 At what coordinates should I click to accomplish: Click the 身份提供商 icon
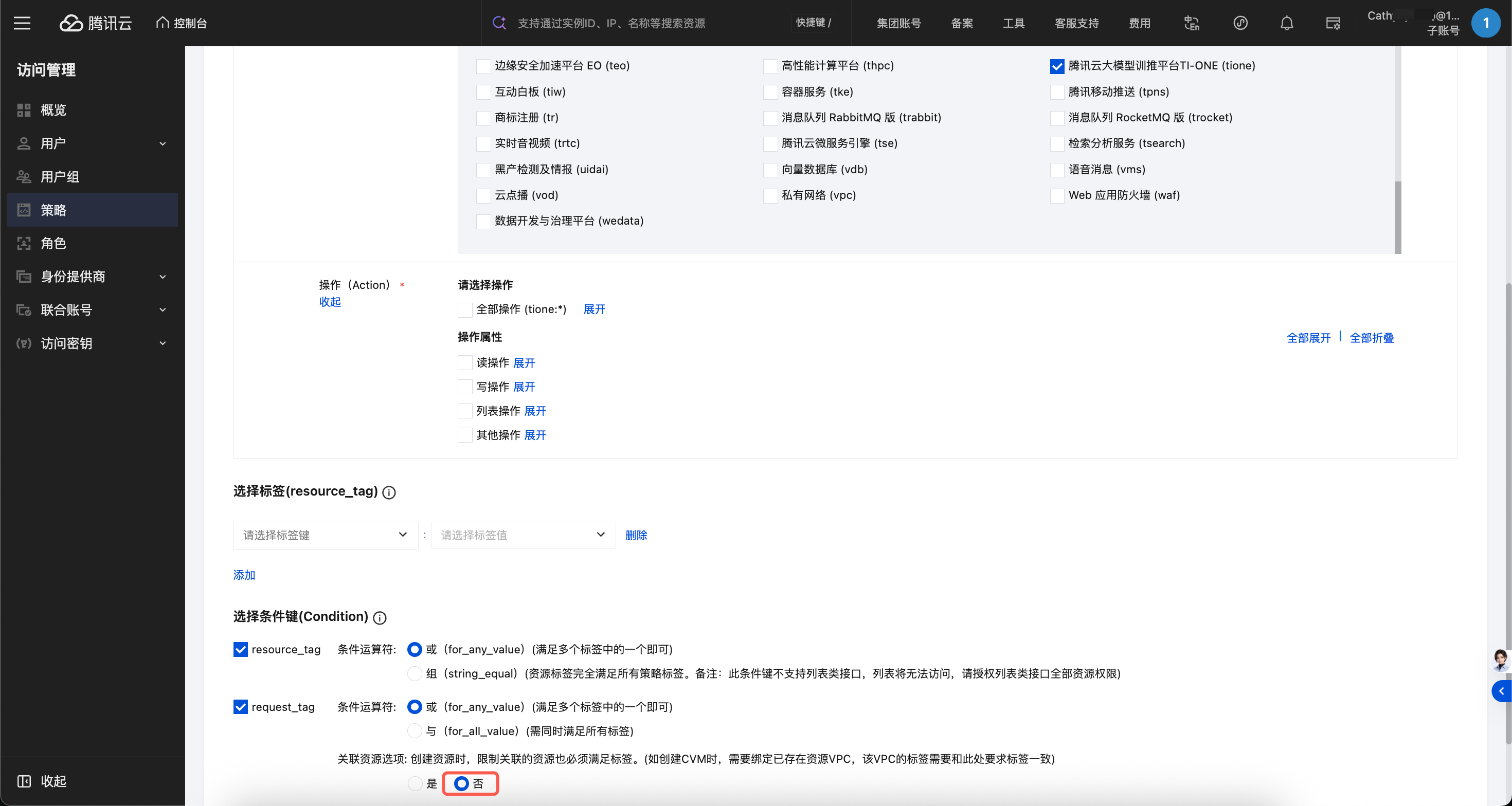[x=24, y=277]
